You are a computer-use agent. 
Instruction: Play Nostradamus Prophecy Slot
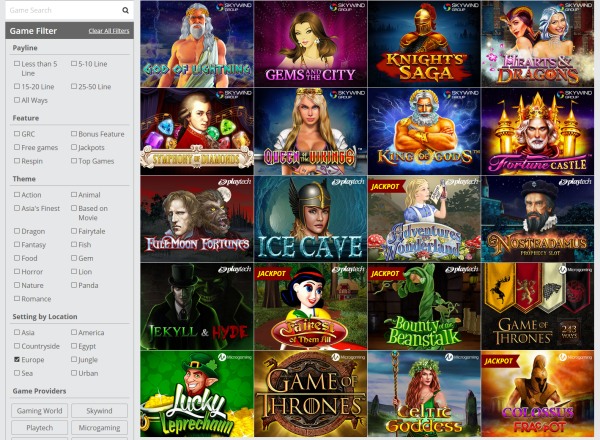538,219
